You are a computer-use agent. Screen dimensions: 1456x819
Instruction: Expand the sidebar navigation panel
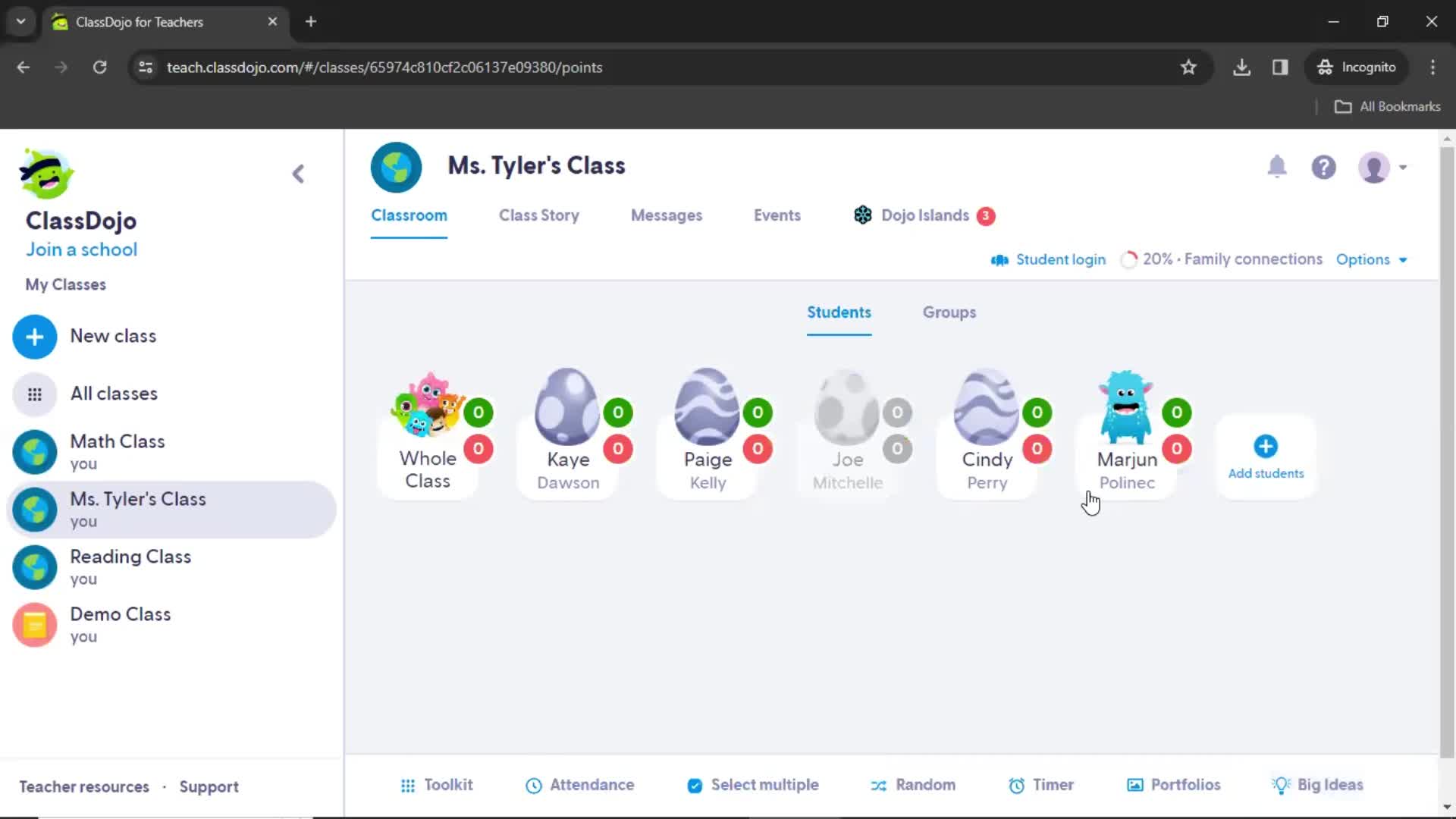(x=299, y=173)
